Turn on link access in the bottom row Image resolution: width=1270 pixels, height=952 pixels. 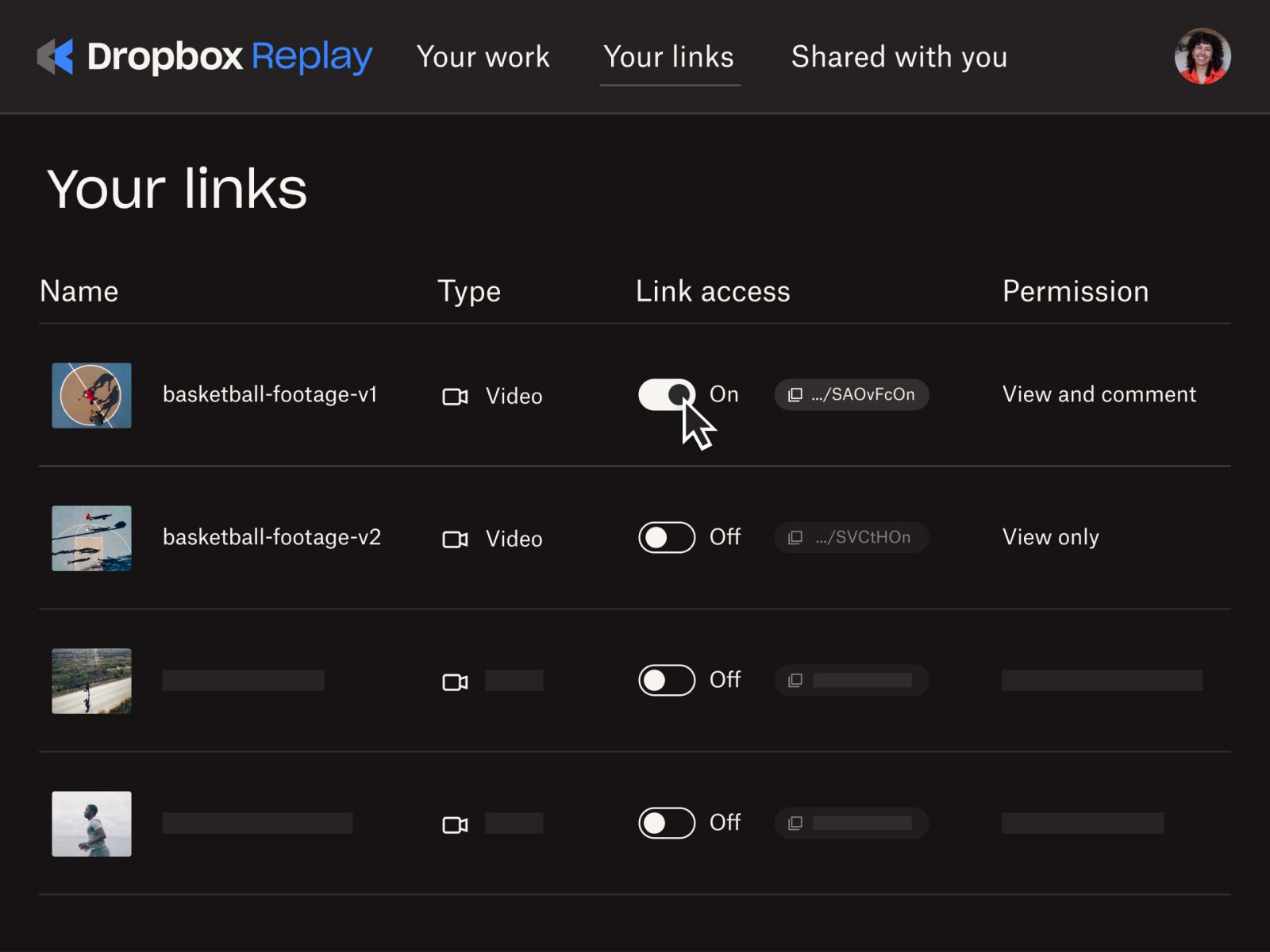pyautogui.click(x=665, y=823)
